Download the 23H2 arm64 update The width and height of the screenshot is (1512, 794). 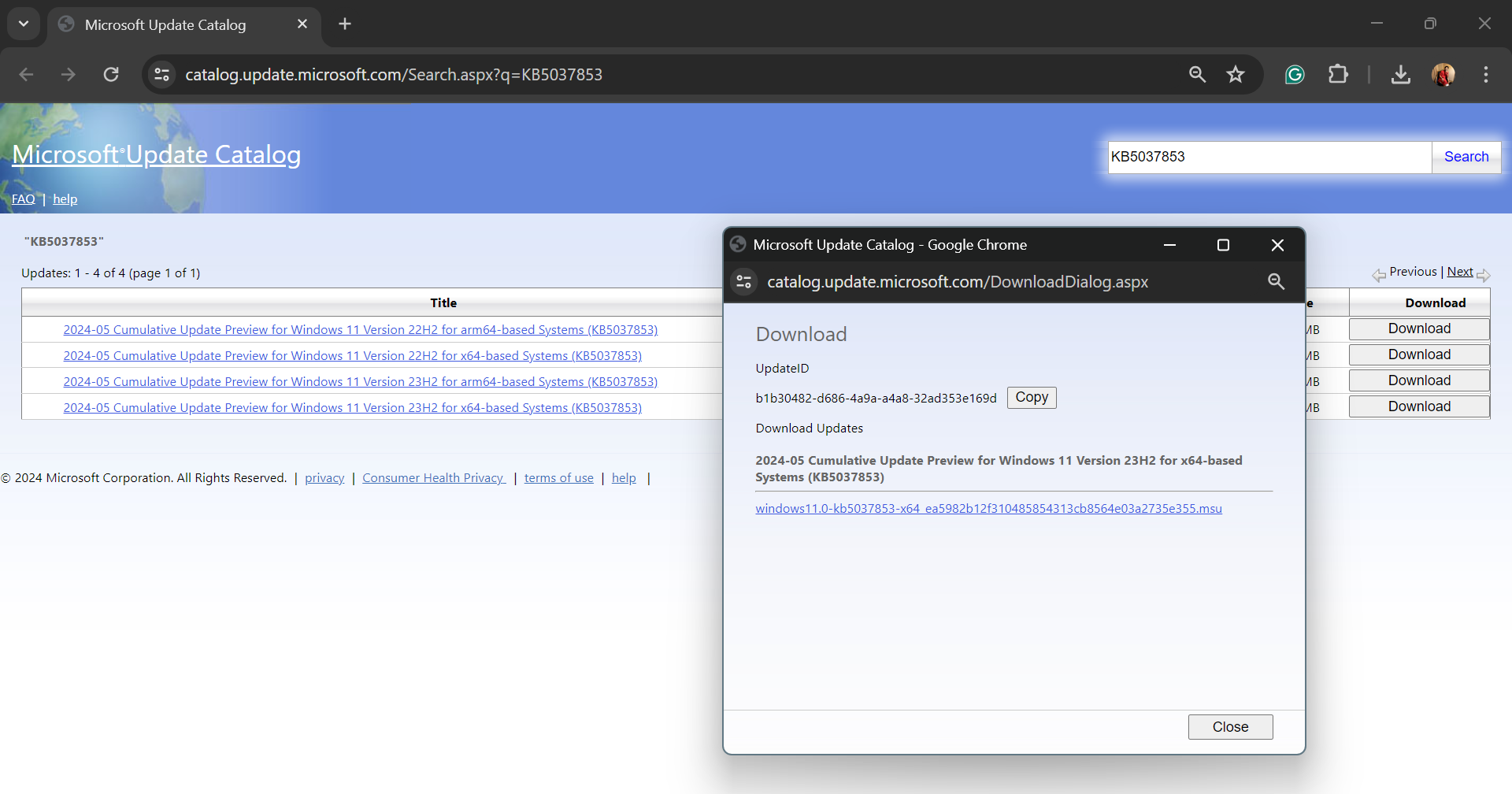point(1419,380)
